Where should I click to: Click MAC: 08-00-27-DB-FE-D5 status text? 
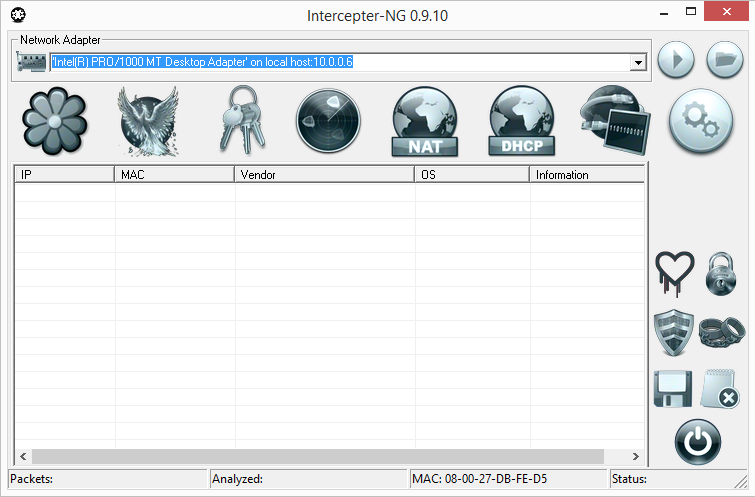480,479
